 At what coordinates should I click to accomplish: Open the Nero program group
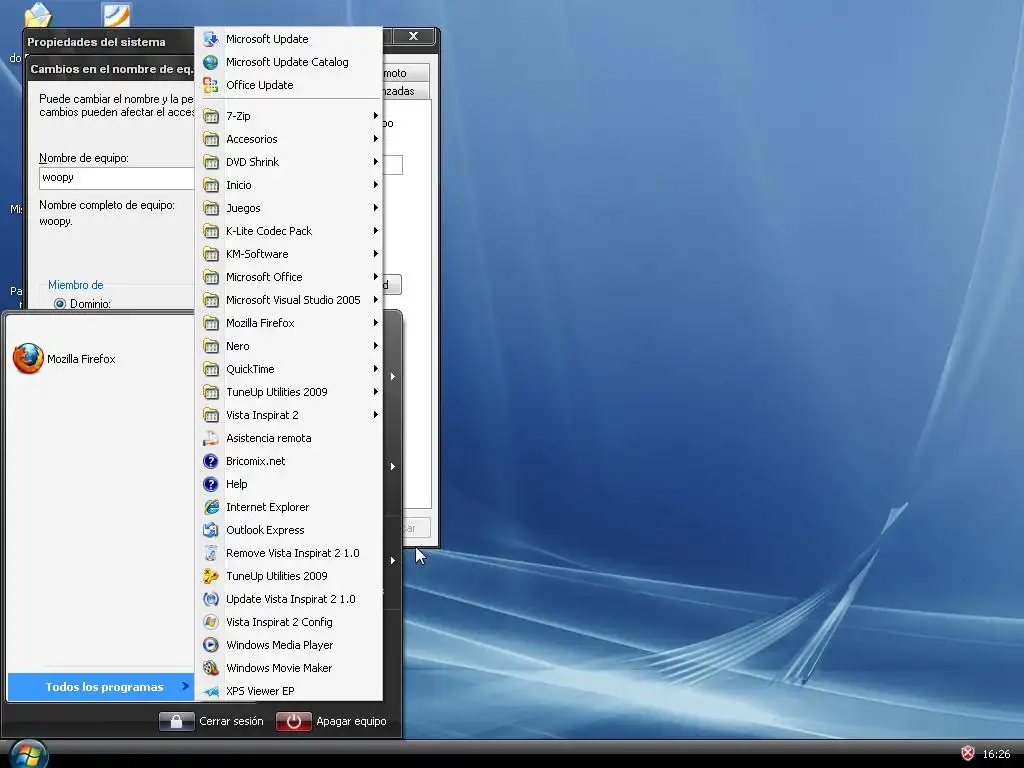tap(290, 346)
